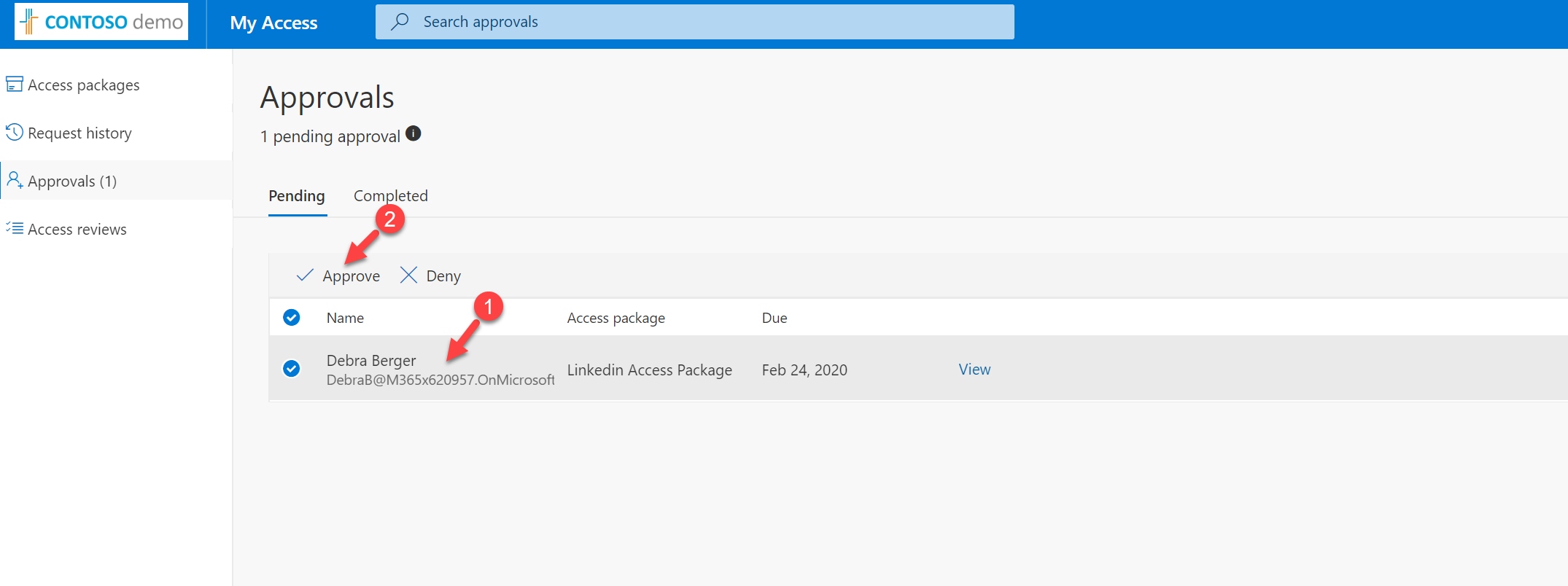Click the Approvals person icon
The height and width of the screenshot is (586, 1568).
[14, 180]
